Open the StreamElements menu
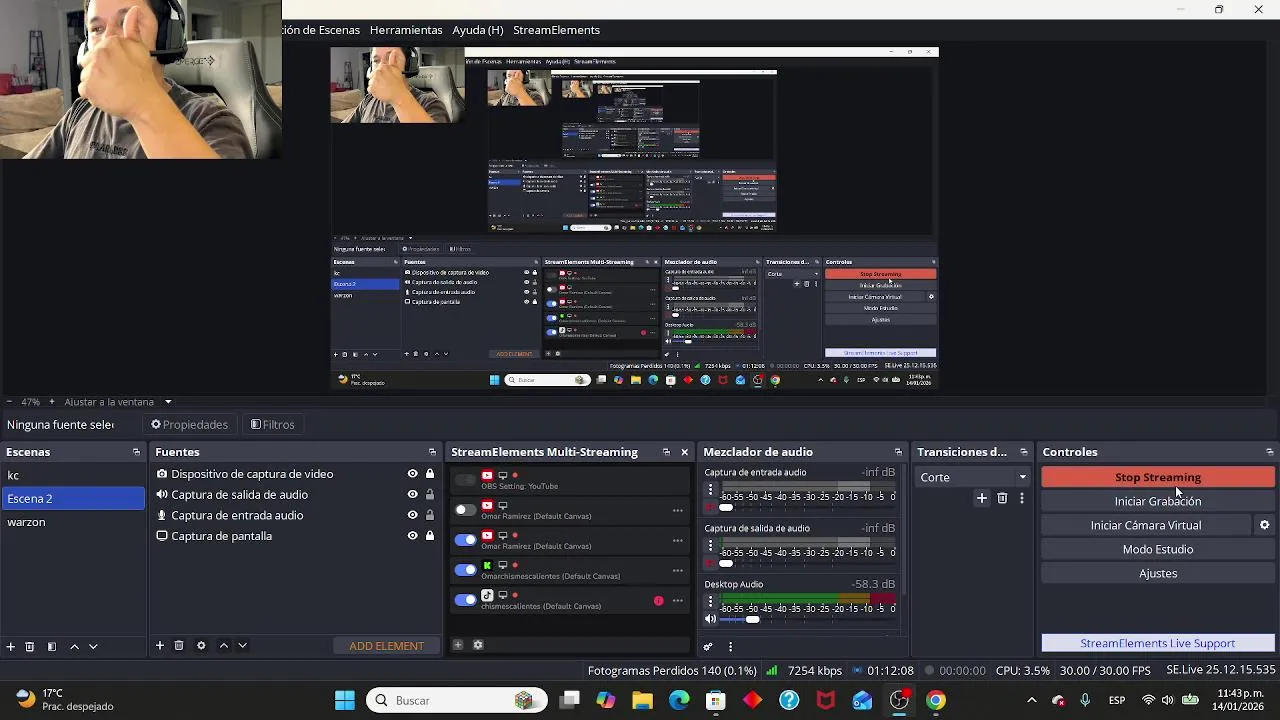The width and height of the screenshot is (1280, 720). tap(556, 30)
